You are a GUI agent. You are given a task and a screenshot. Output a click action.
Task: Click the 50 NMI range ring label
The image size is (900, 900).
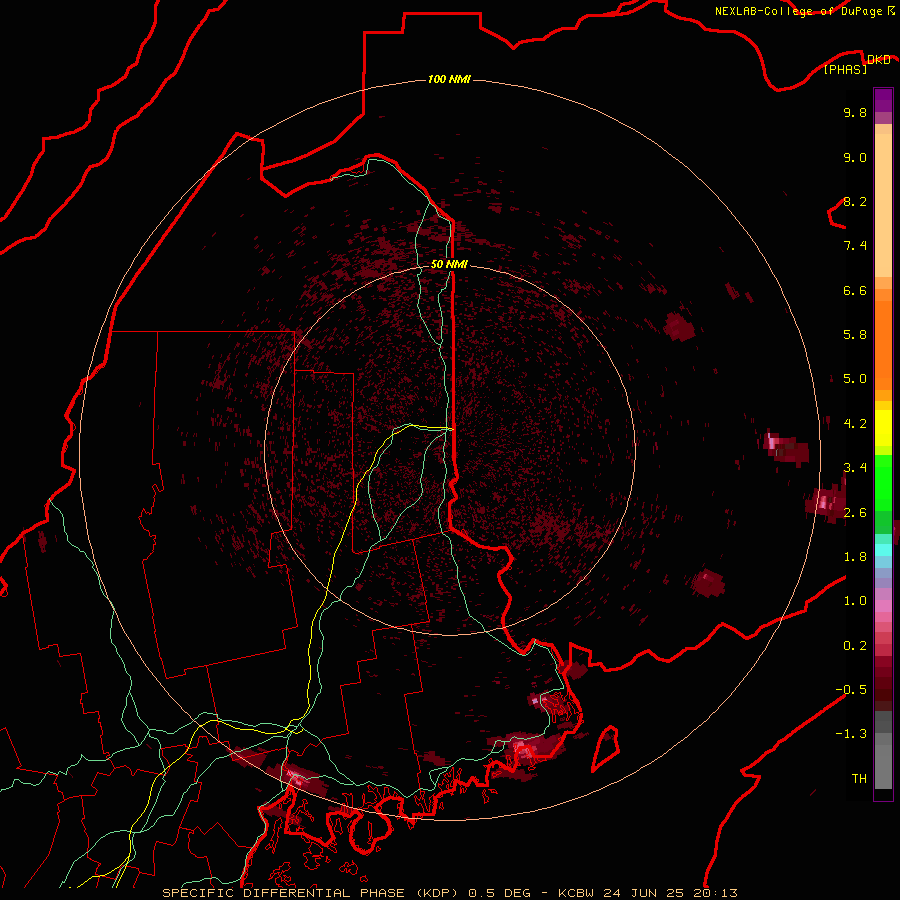click(449, 264)
